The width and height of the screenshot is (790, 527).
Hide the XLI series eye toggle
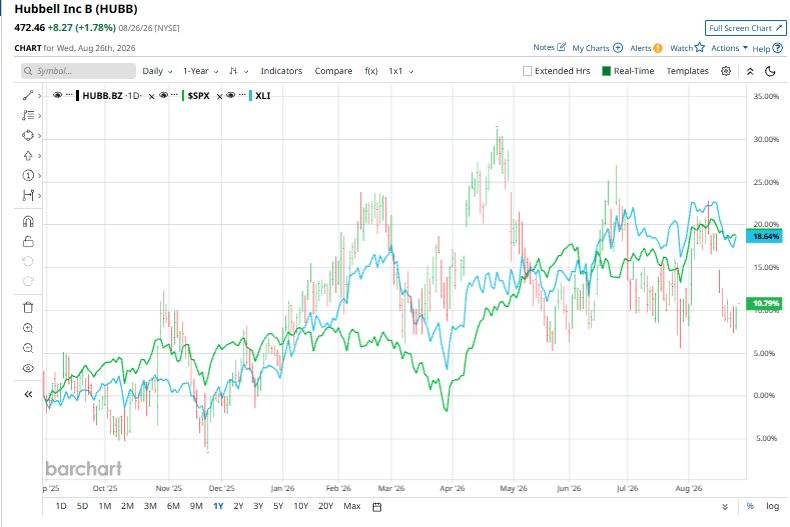coord(231,95)
